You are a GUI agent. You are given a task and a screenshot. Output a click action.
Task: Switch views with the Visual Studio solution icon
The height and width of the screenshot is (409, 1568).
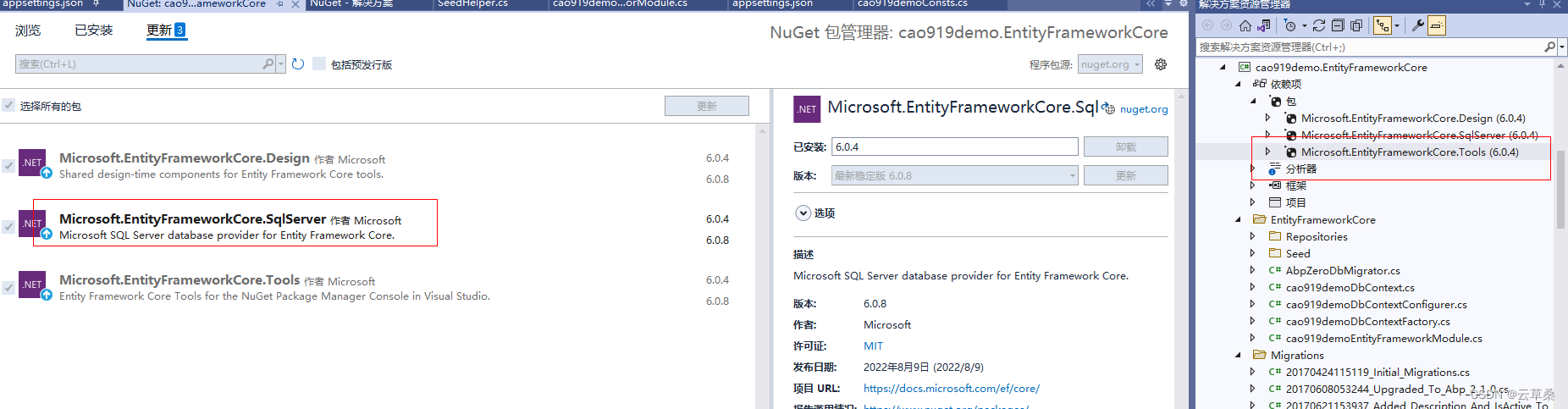pos(1263,25)
